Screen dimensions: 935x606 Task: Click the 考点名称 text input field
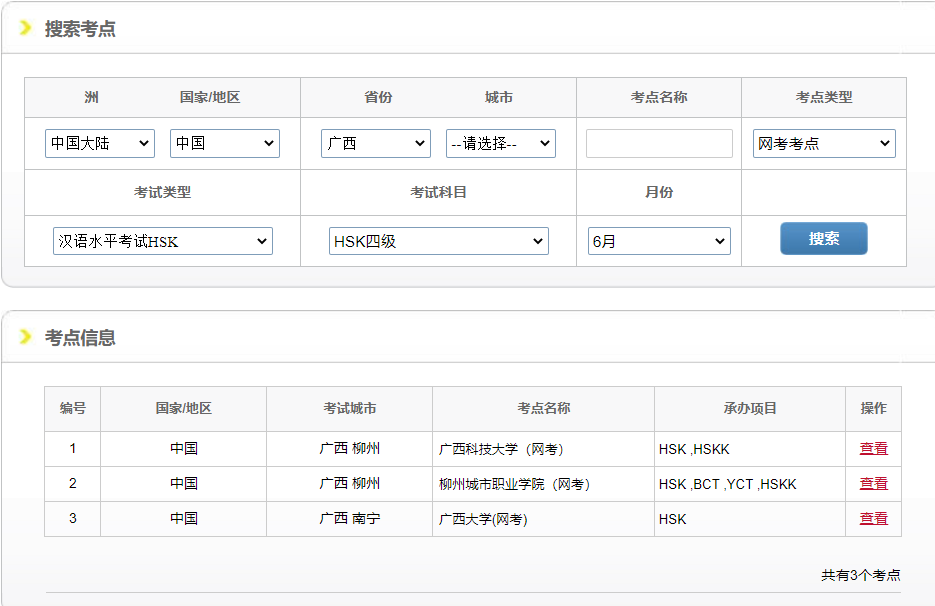659,144
